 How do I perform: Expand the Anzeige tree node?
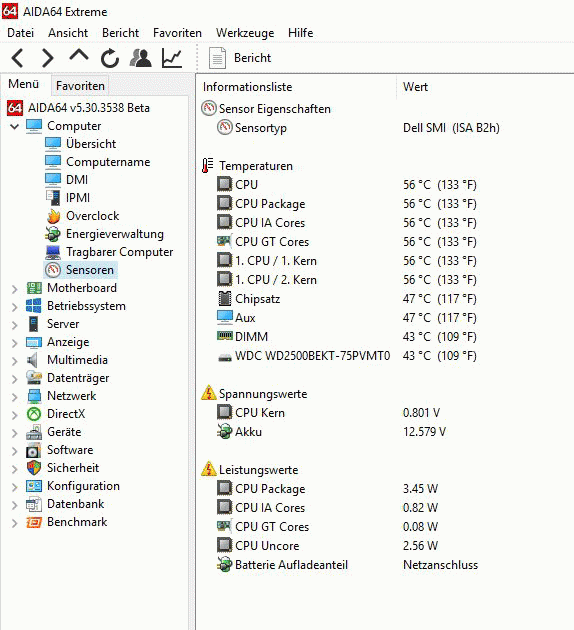(14, 343)
